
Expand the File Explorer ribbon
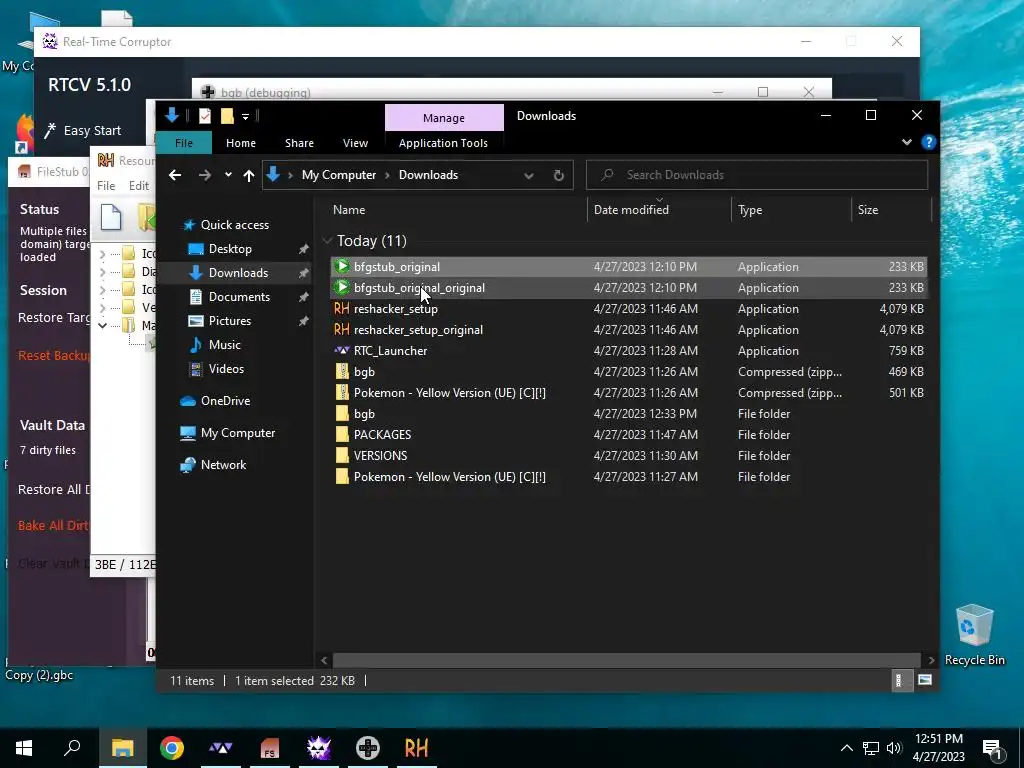pyautogui.click(x=906, y=142)
